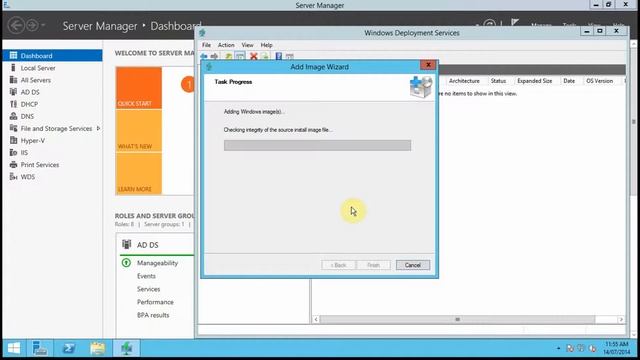This screenshot has height=360, width=640.
Task: Open View menu in Windows Deployment Services
Action: [247, 45]
